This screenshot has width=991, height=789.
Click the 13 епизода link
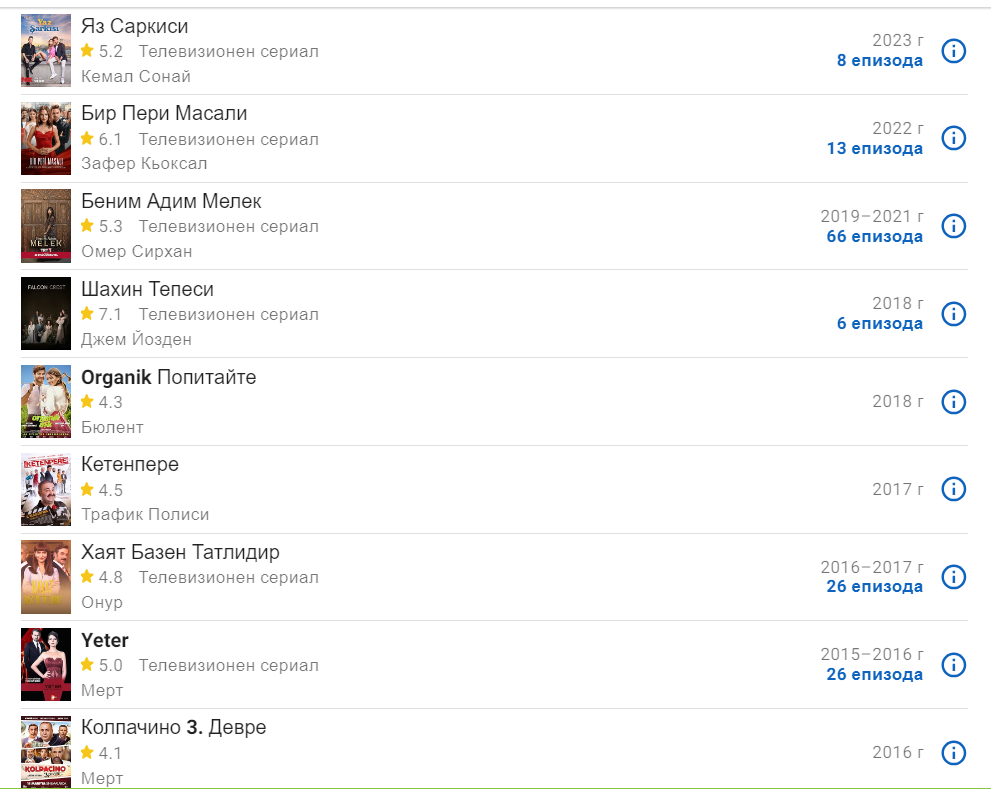coord(874,149)
